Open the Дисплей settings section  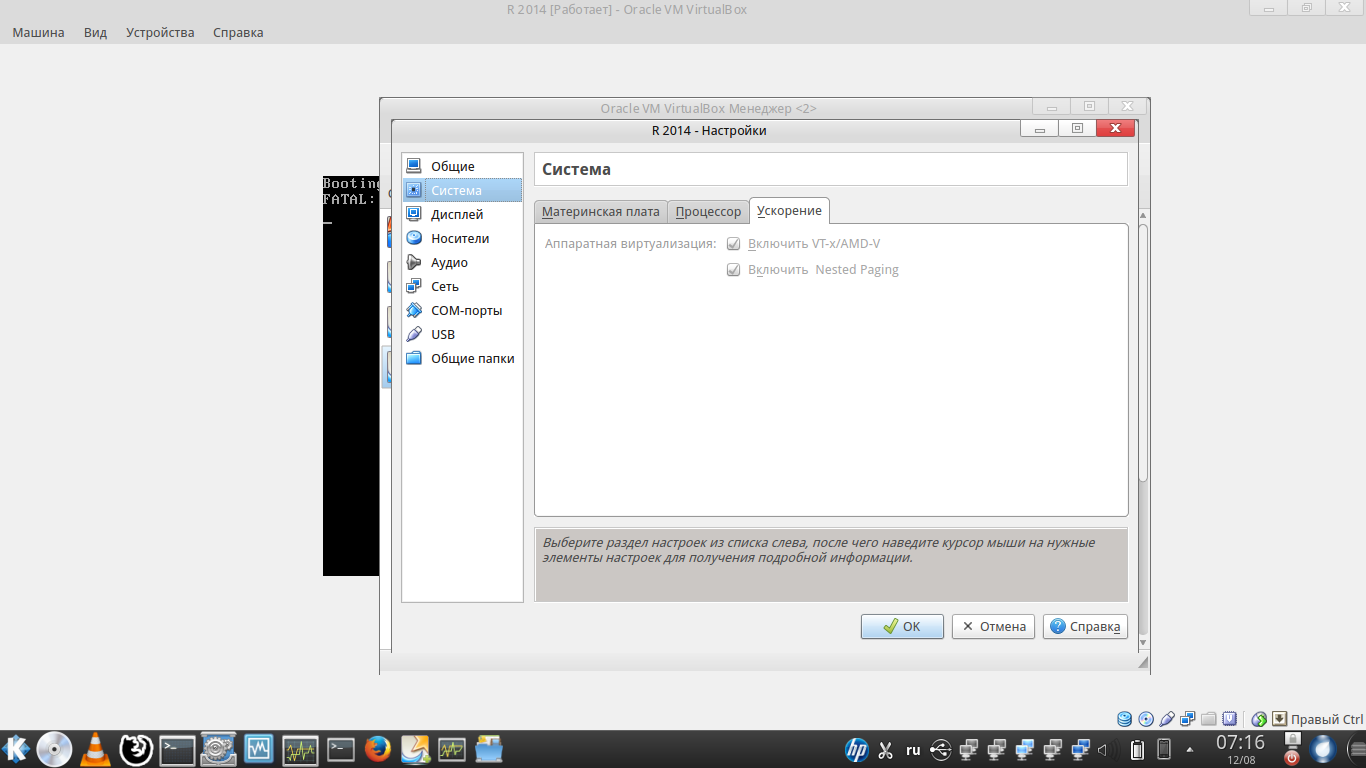(x=462, y=214)
